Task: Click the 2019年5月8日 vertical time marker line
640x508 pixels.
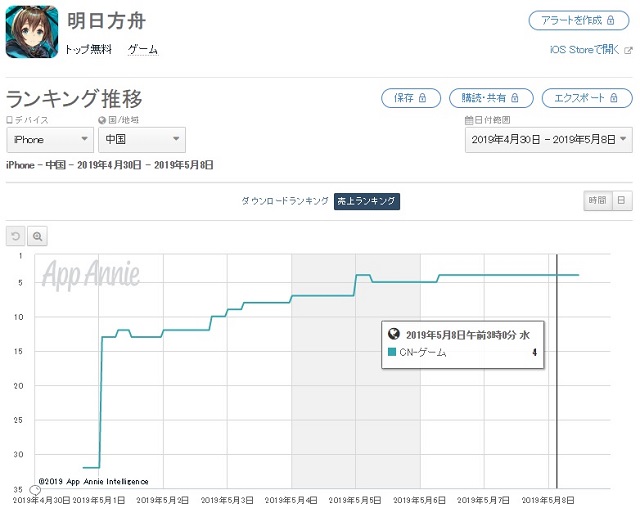Action: point(557,371)
